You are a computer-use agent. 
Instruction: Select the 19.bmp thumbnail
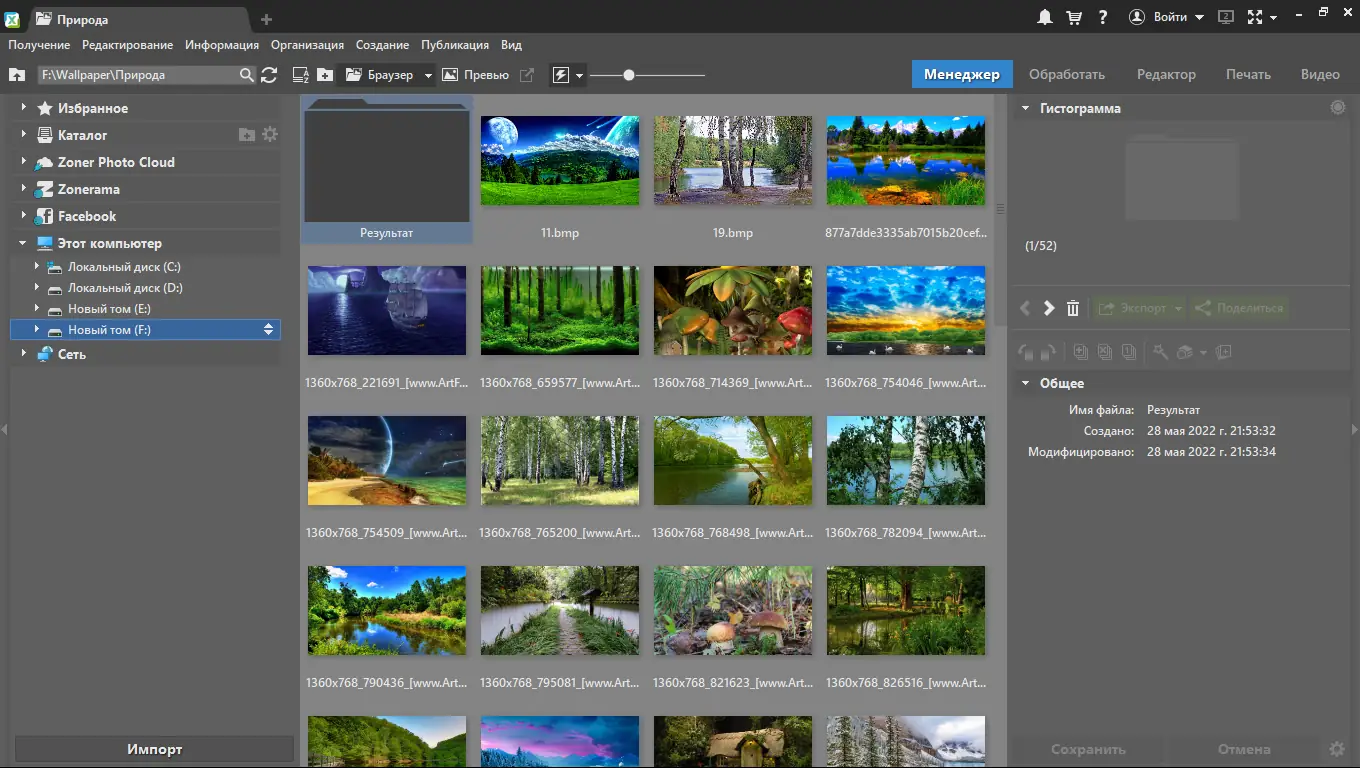coord(733,161)
